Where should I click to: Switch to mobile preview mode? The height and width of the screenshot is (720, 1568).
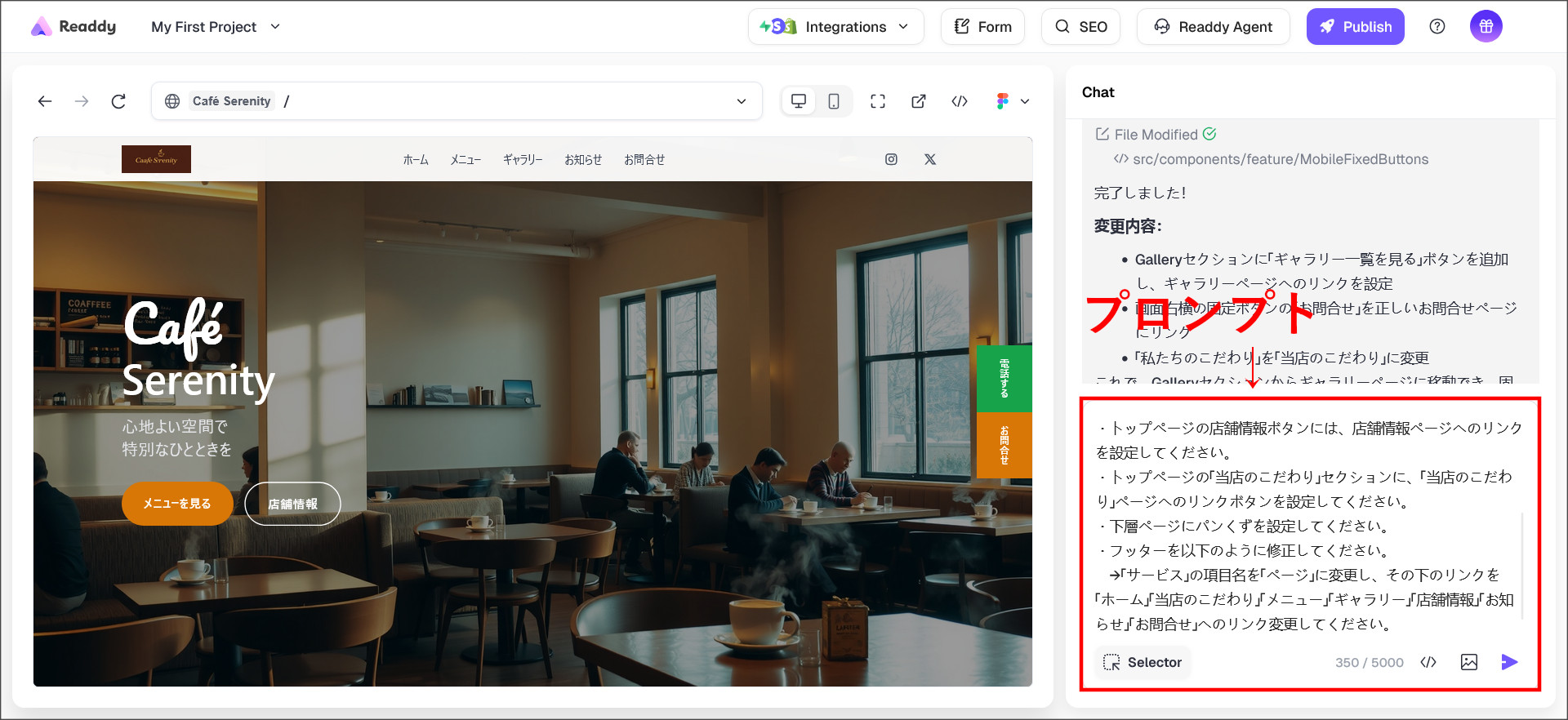834,101
